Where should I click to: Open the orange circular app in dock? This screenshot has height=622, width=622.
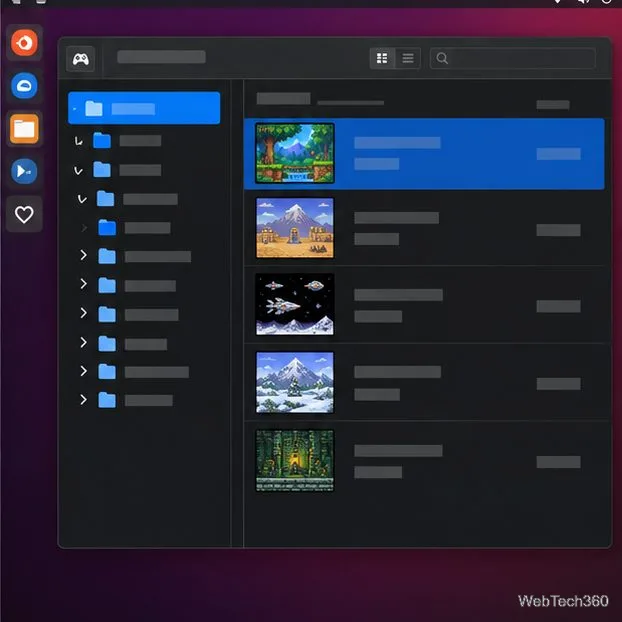tap(24, 42)
